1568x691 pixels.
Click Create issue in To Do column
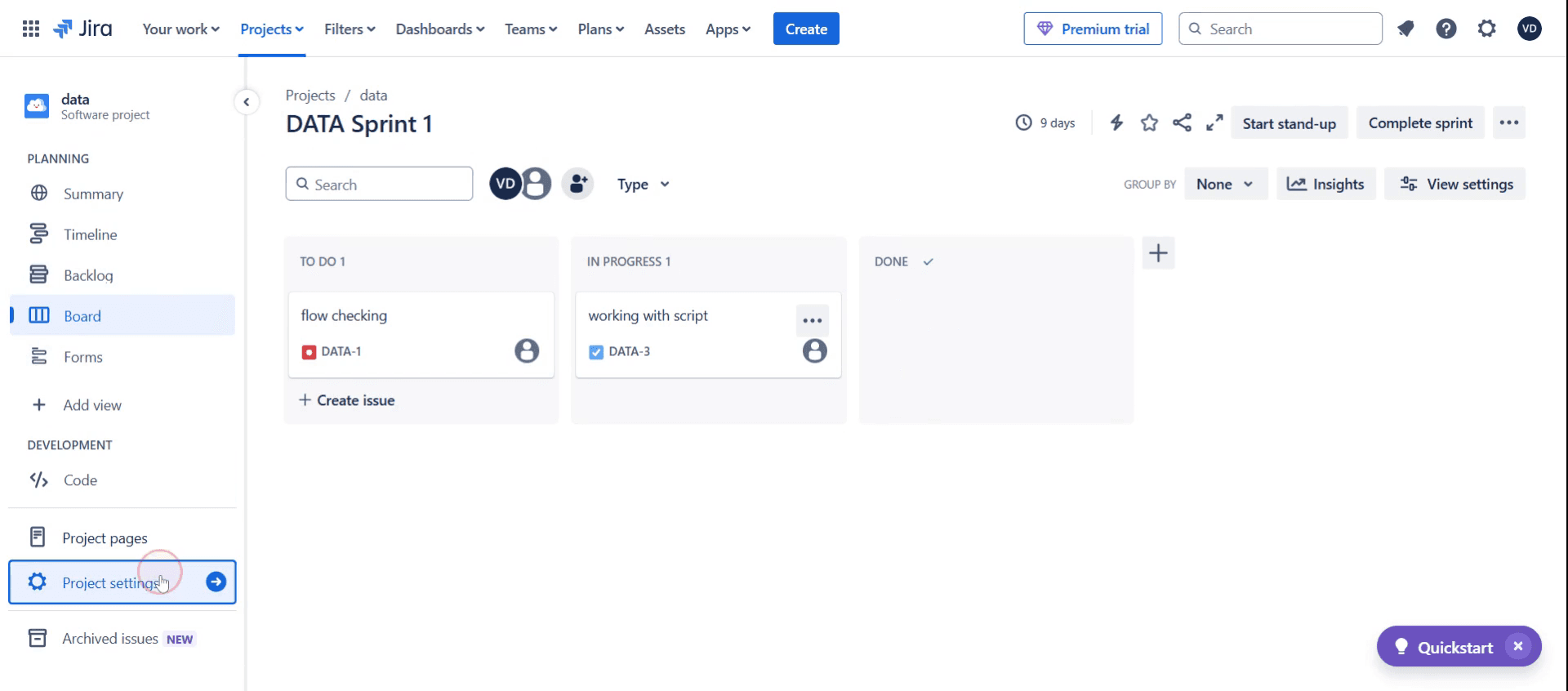click(347, 400)
